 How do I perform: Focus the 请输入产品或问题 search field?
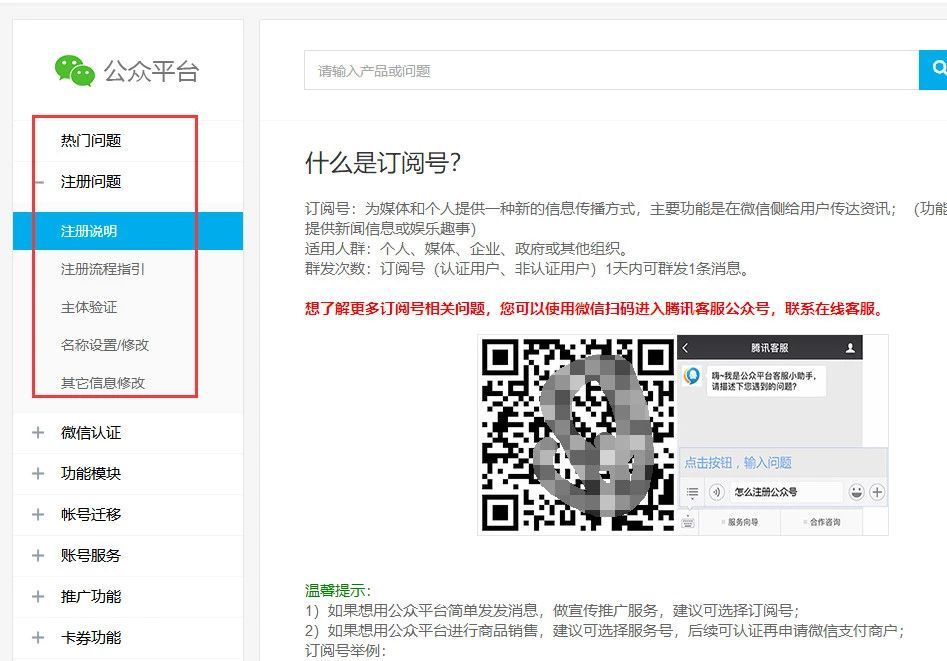[x=611, y=70]
